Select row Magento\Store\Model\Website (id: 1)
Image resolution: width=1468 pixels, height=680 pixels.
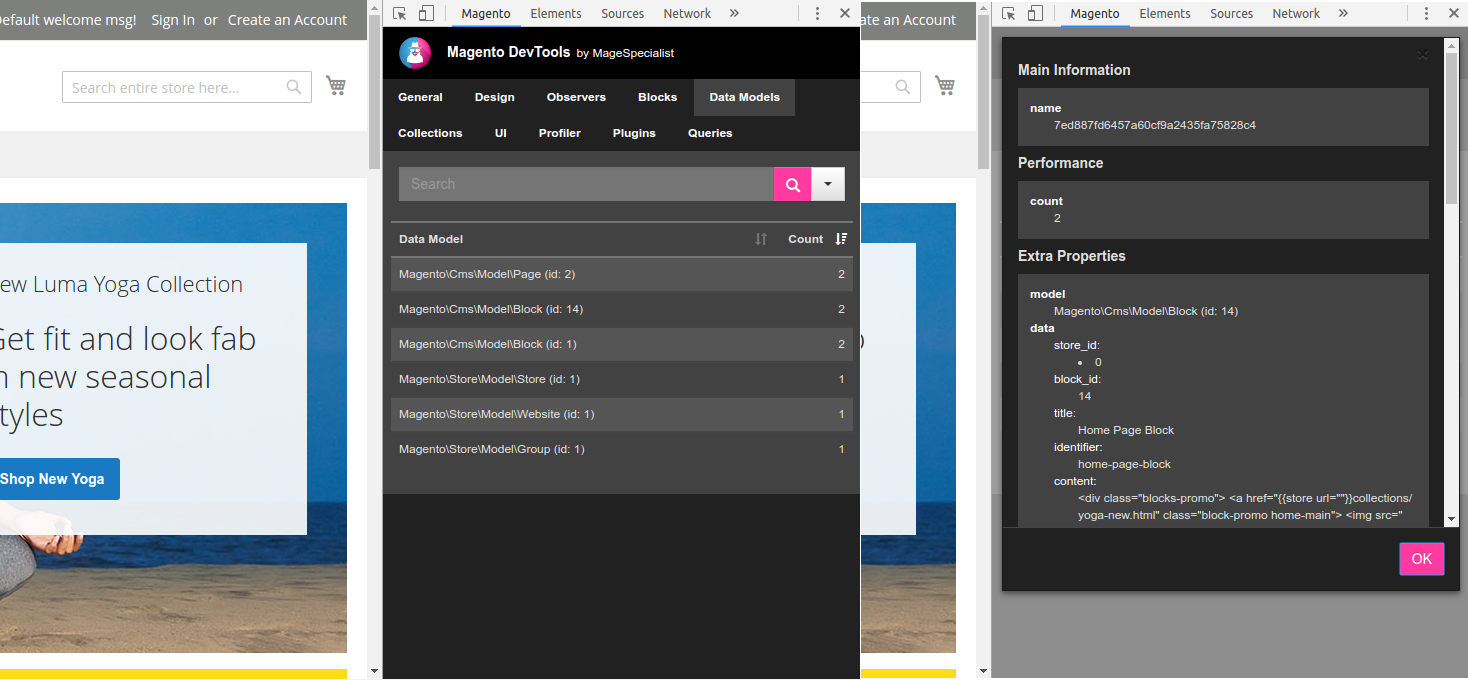(622, 414)
